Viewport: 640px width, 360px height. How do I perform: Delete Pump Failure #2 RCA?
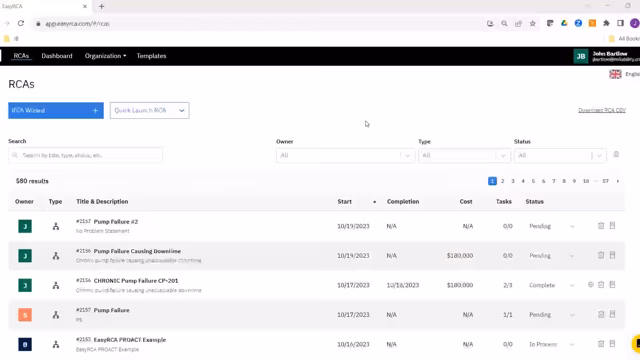click(601, 226)
